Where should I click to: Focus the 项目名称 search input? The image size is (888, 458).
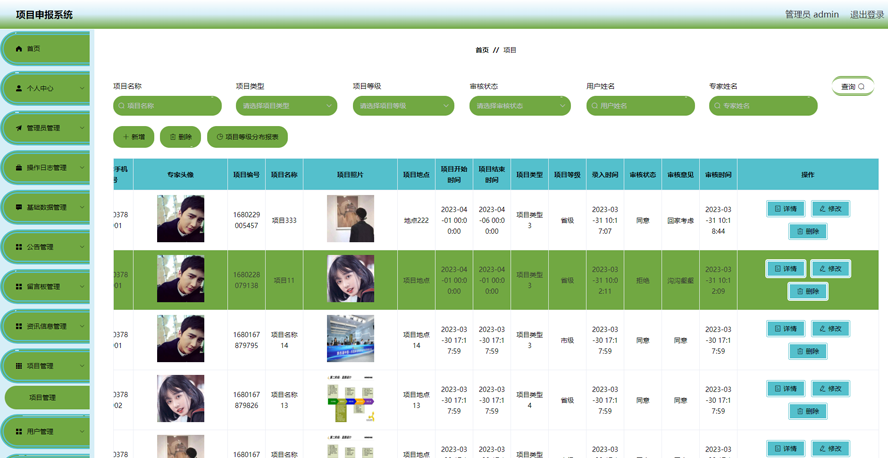(x=168, y=105)
